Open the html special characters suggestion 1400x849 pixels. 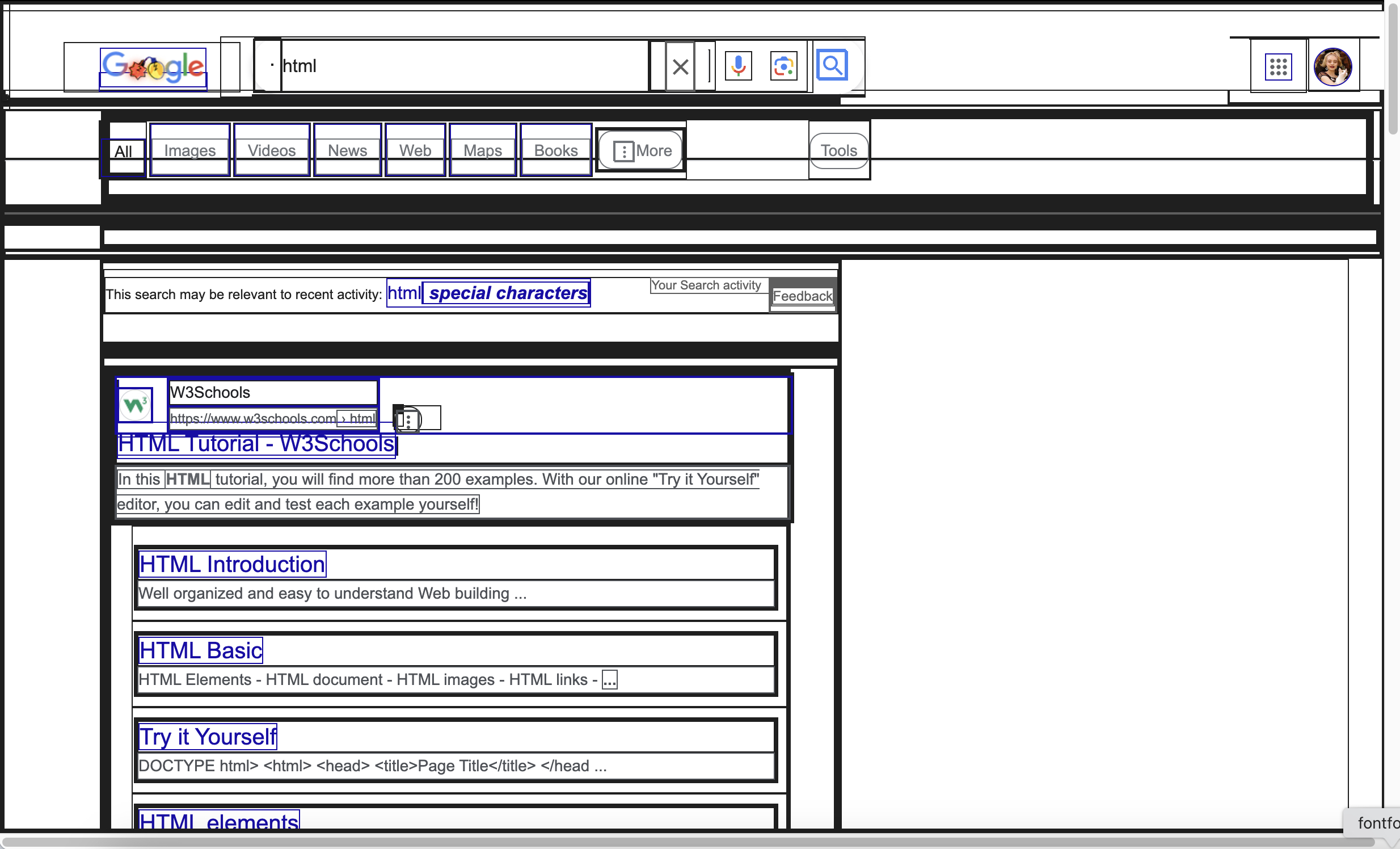488,293
